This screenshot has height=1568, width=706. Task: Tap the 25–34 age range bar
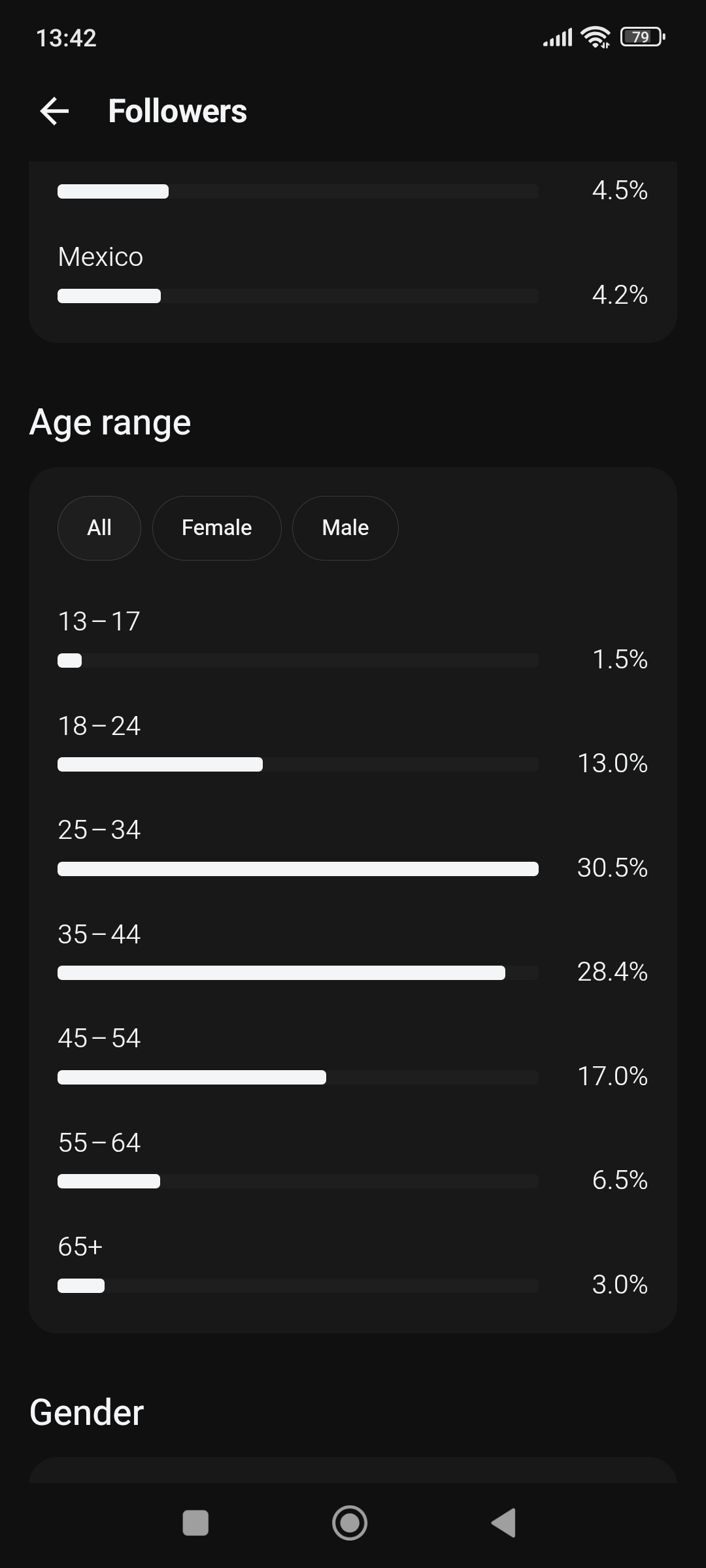tap(298, 868)
